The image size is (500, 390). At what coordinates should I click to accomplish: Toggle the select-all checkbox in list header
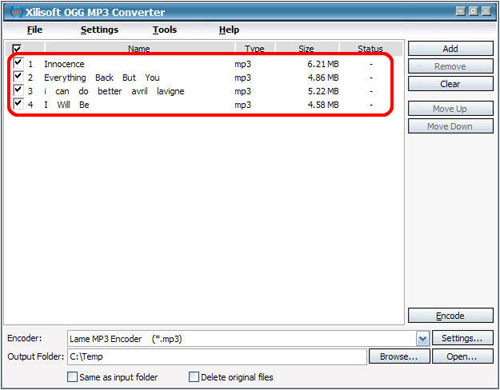(17, 49)
